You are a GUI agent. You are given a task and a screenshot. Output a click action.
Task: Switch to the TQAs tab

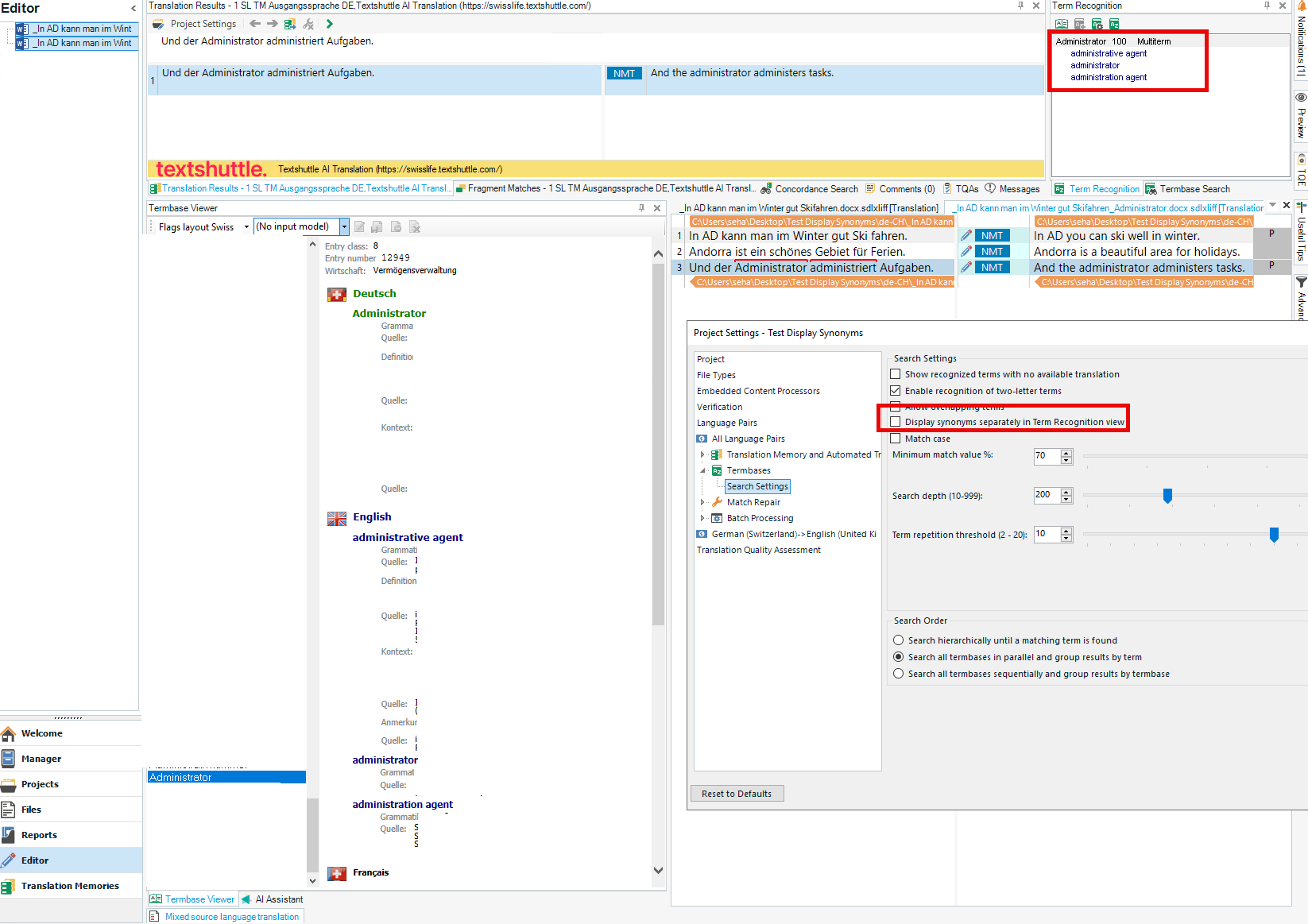pyautogui.click(x=960, y=189)
